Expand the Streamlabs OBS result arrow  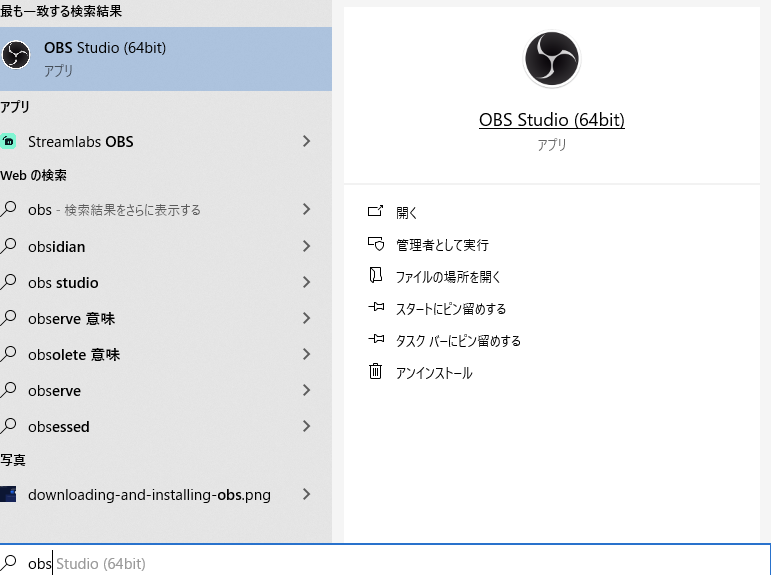pos(306,142)
